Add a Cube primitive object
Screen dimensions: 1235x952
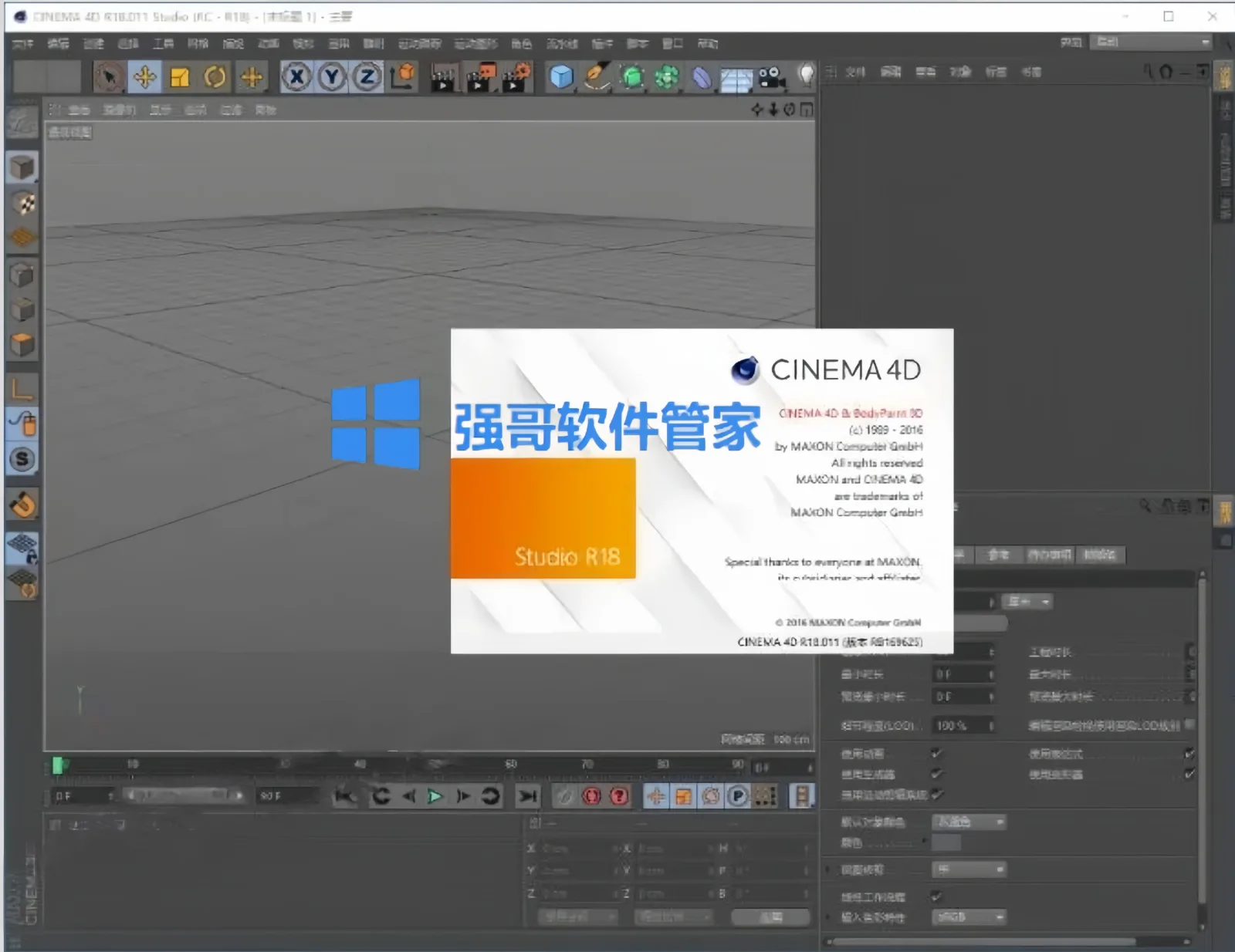(561, 77)
